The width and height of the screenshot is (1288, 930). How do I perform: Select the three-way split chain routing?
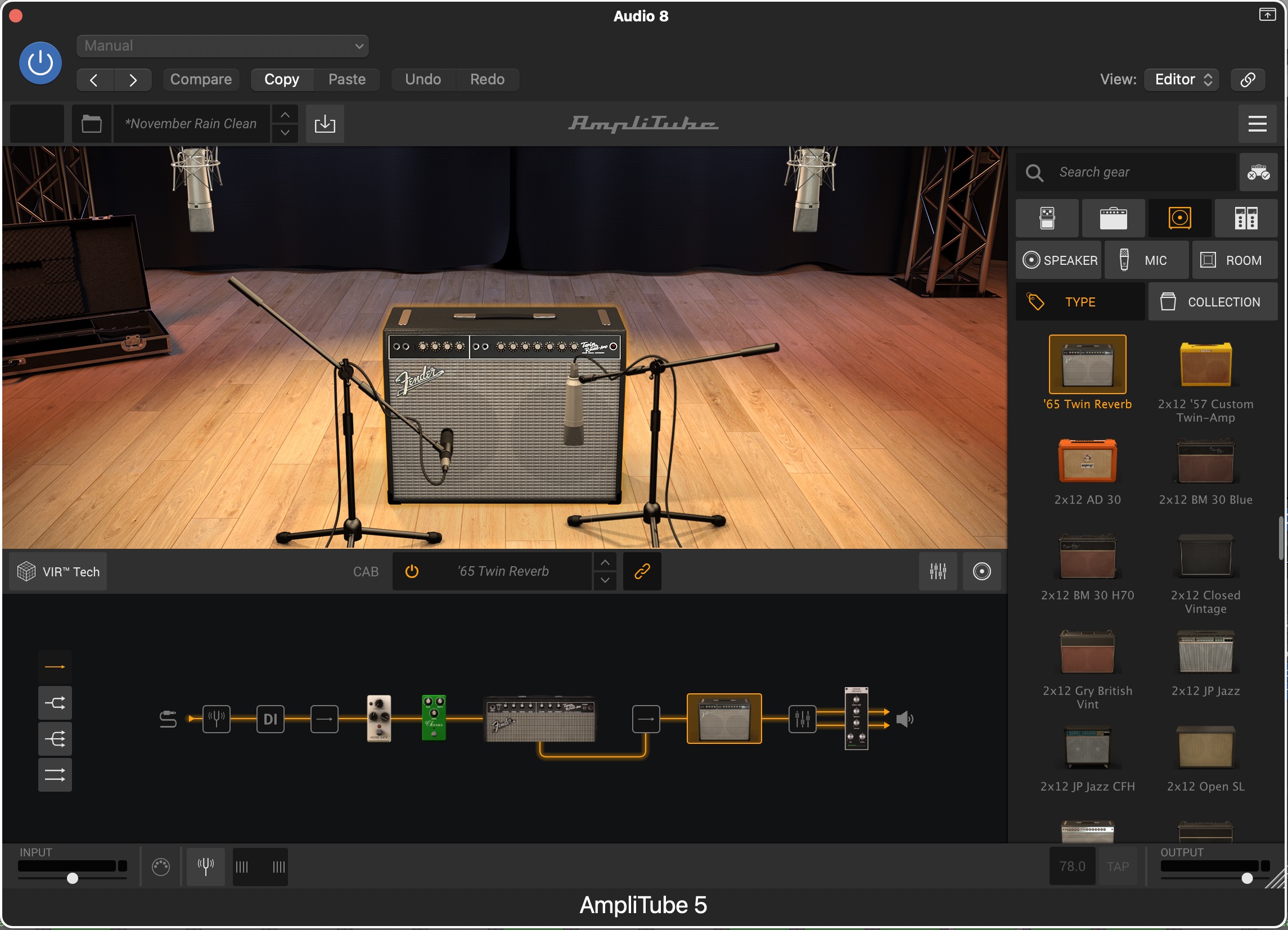click(x=55, y=740)
